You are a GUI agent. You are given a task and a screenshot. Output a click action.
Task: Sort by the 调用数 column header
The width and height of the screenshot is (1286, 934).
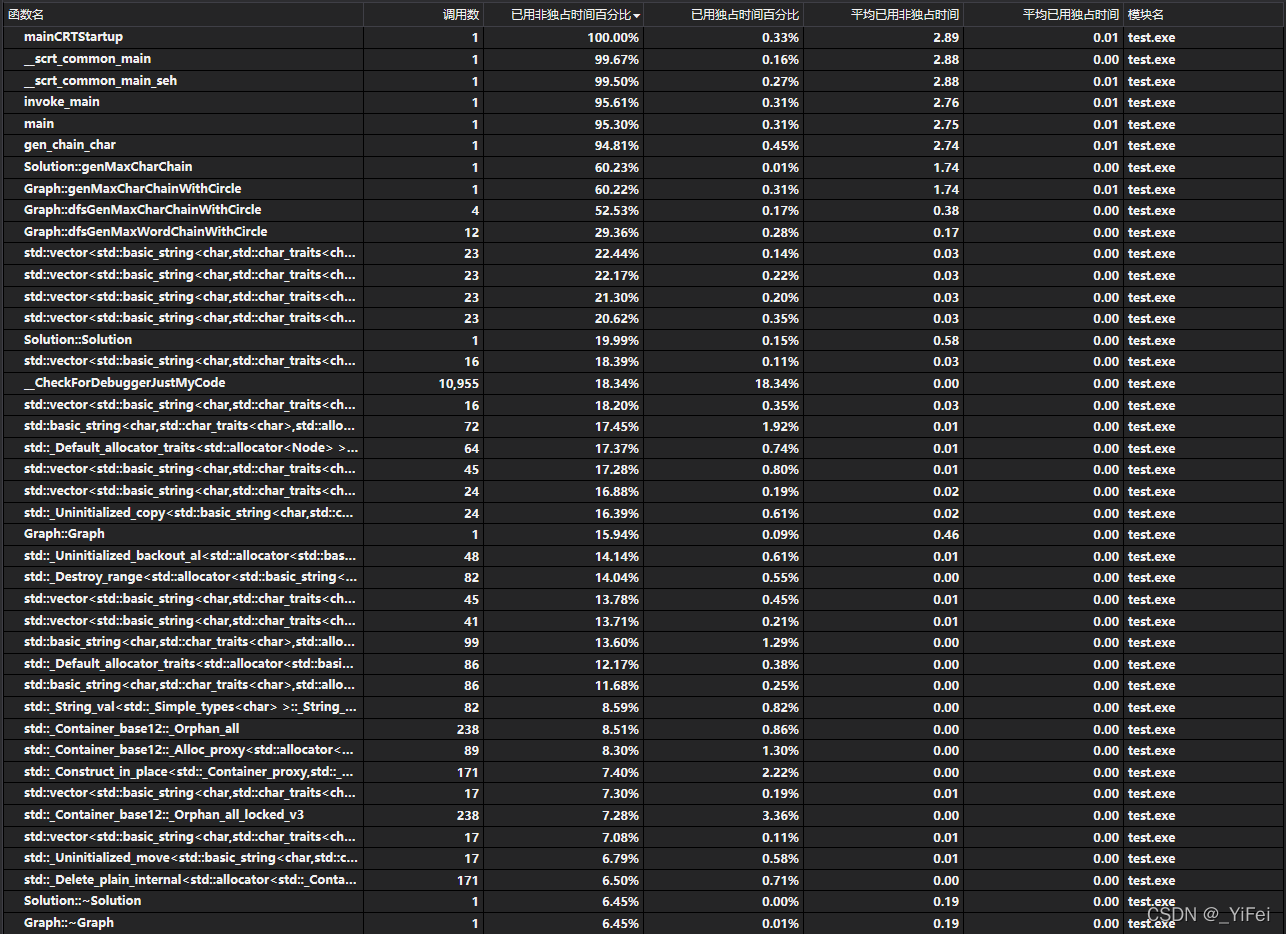(x=423, y=15)
